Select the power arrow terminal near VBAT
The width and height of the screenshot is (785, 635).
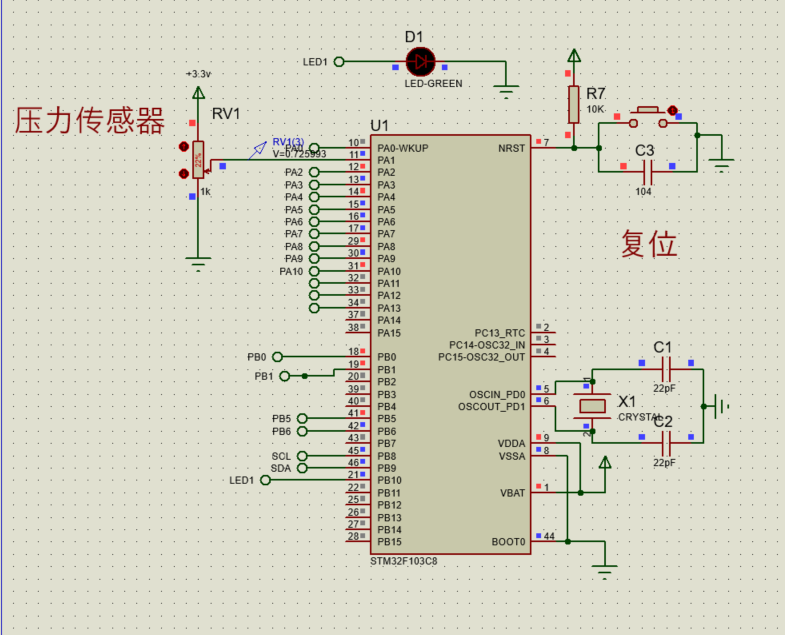605,463
